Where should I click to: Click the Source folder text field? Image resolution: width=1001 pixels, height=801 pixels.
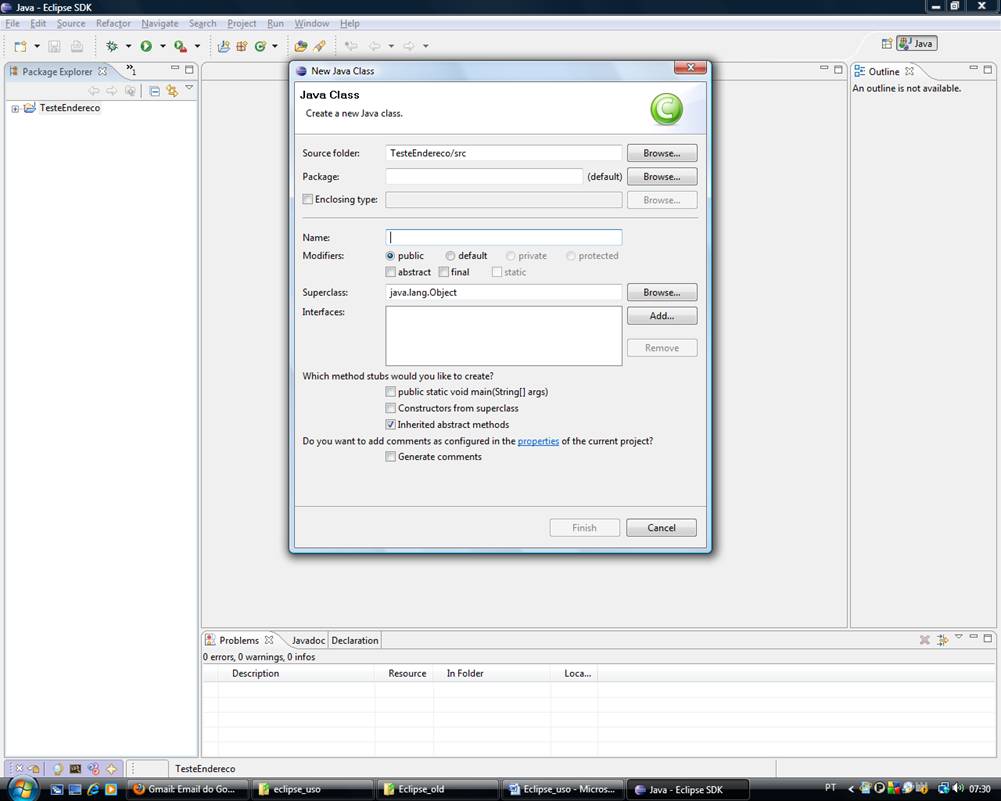[504, 153]
